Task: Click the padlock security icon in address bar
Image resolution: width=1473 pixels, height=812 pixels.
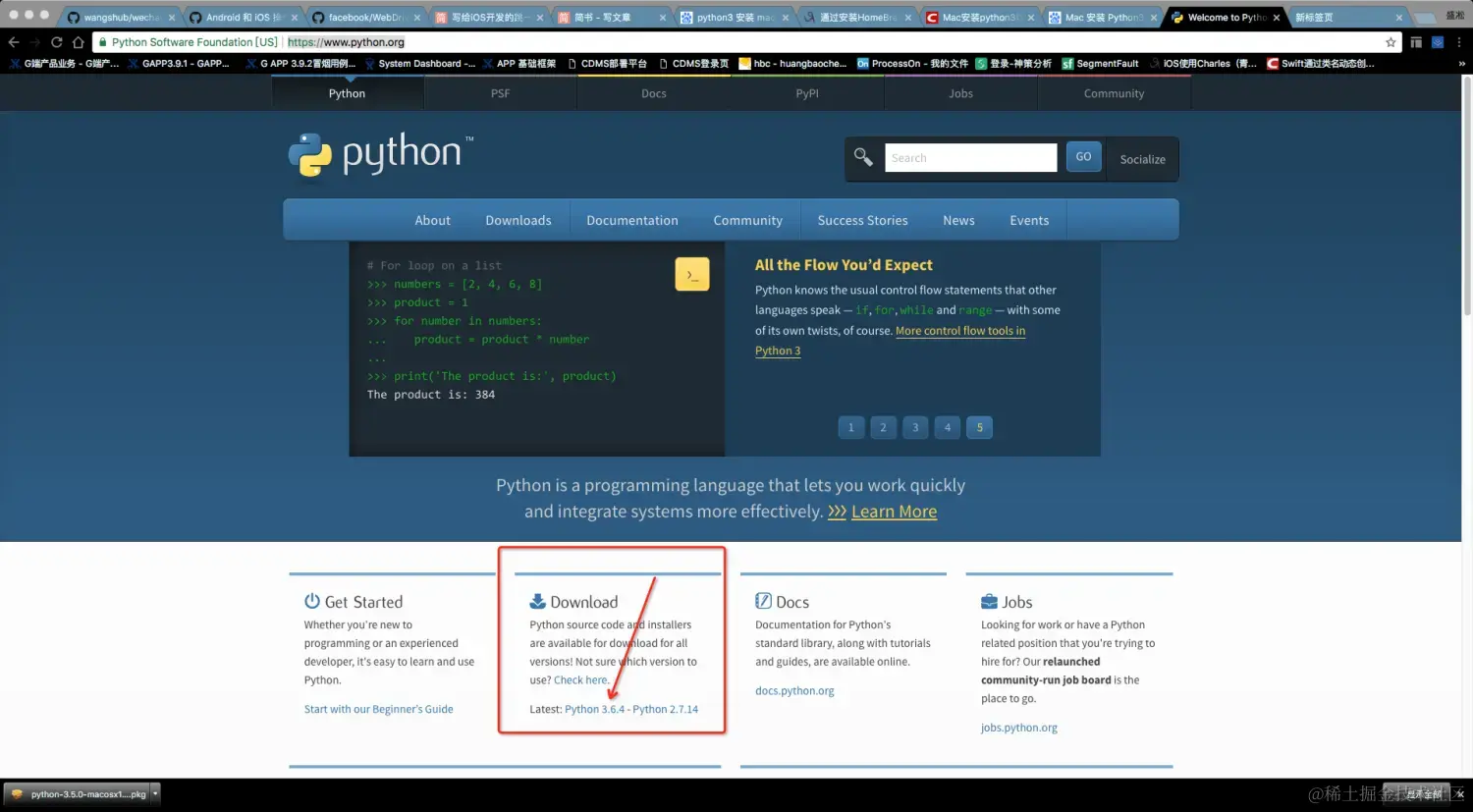Action: tap(102, 41)
